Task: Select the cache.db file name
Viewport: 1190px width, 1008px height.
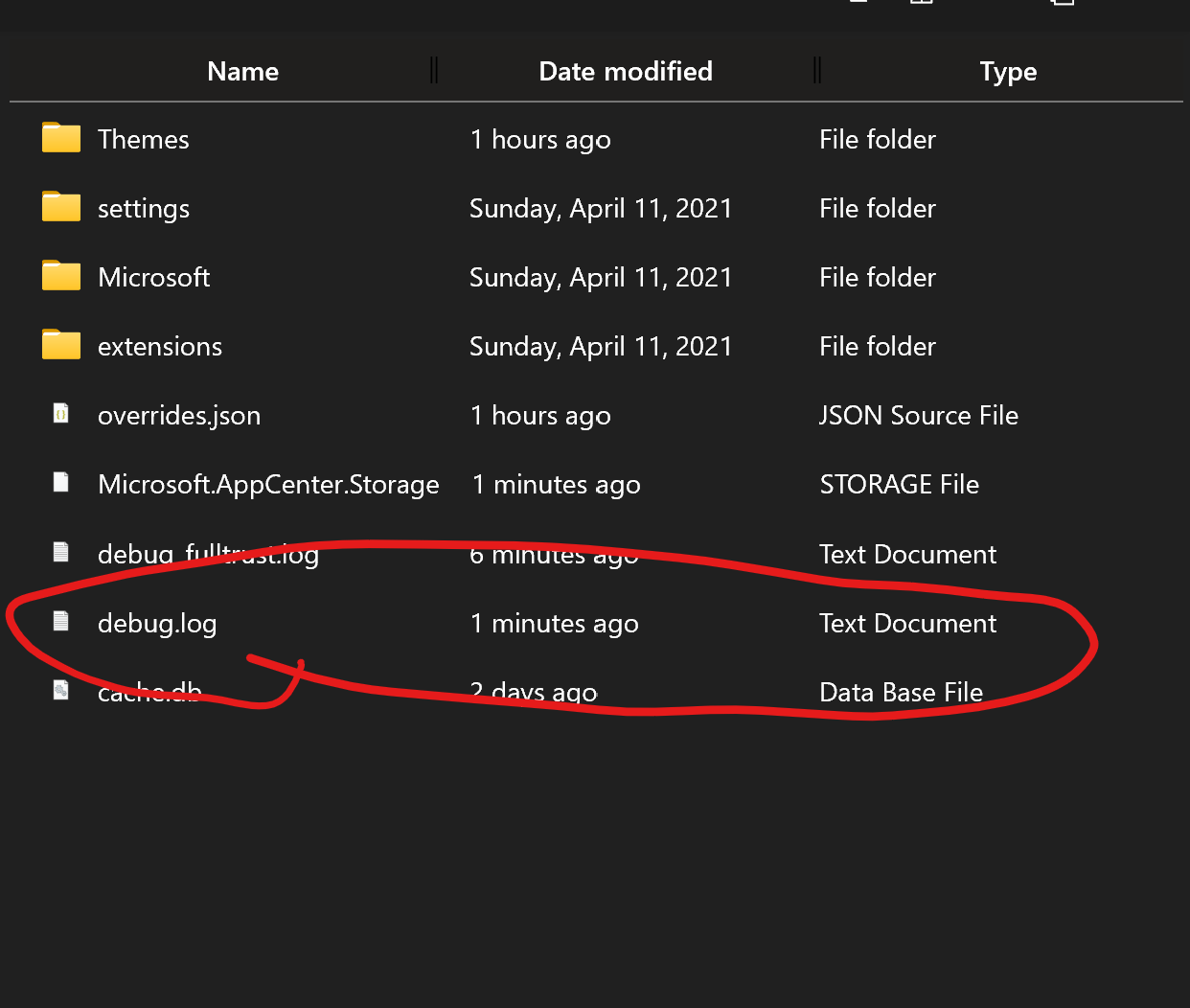Action: (149, 692)
